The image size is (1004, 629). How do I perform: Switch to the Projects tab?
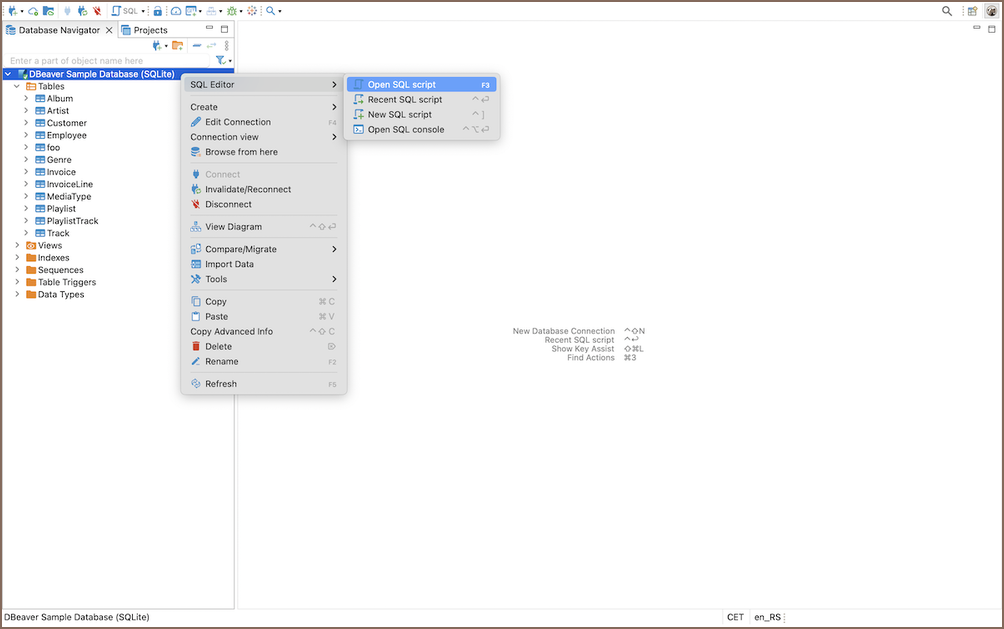pyautogui.click(x=150, y=30)
